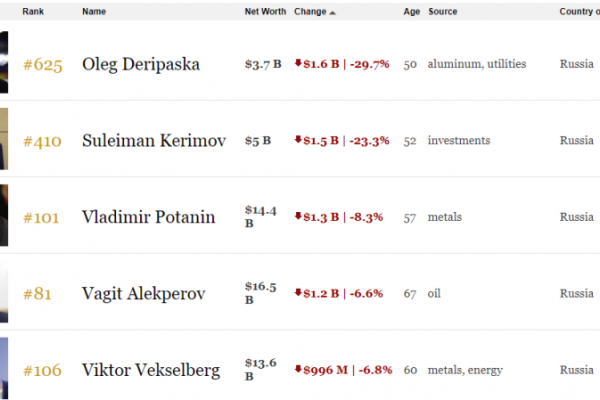
Task: Sort the list by the Name column header
Action: click(94, 12)
